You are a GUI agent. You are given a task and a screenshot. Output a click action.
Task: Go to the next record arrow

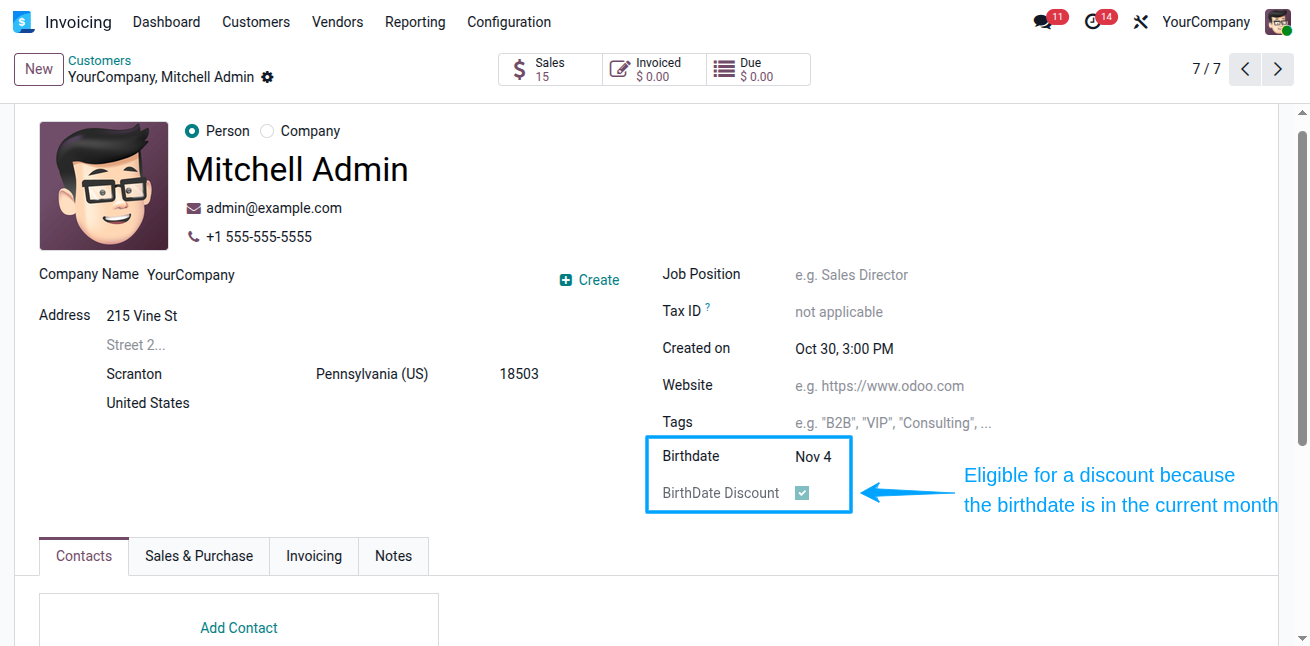click(1277, 69)
